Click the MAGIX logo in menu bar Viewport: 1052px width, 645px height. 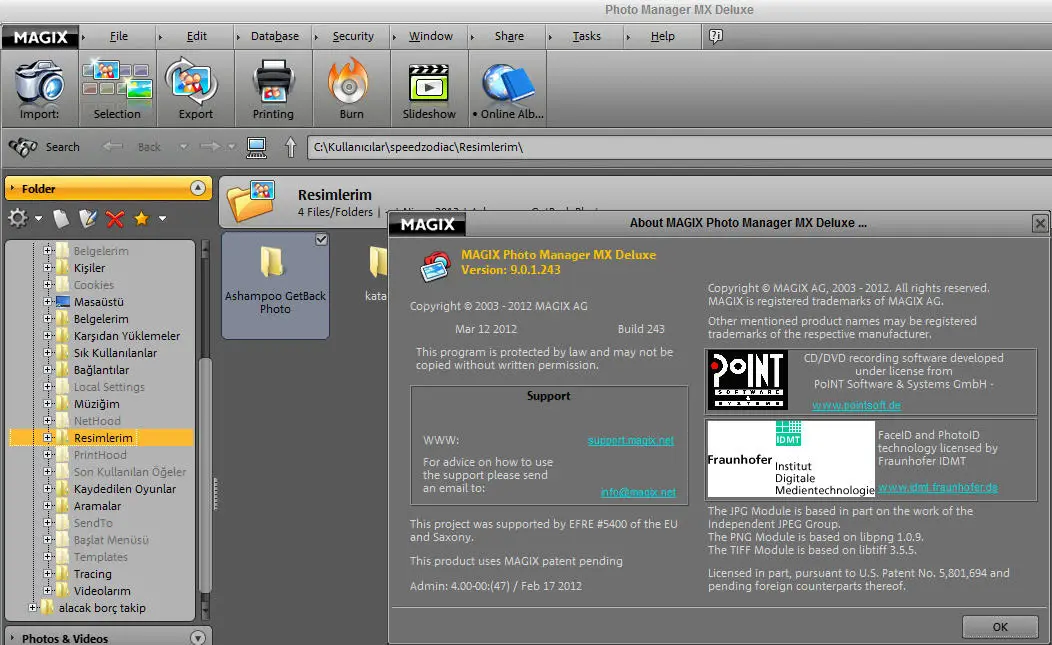click(x=40, y=37)
